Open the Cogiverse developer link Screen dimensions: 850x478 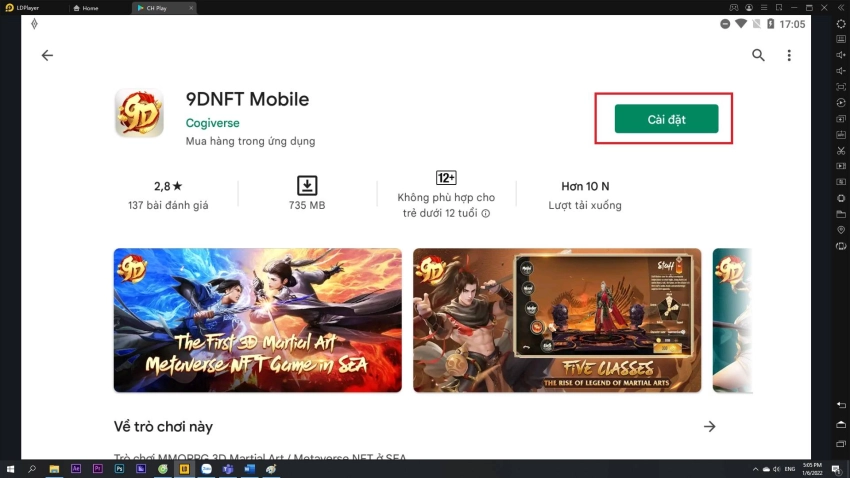coord(212,123)
